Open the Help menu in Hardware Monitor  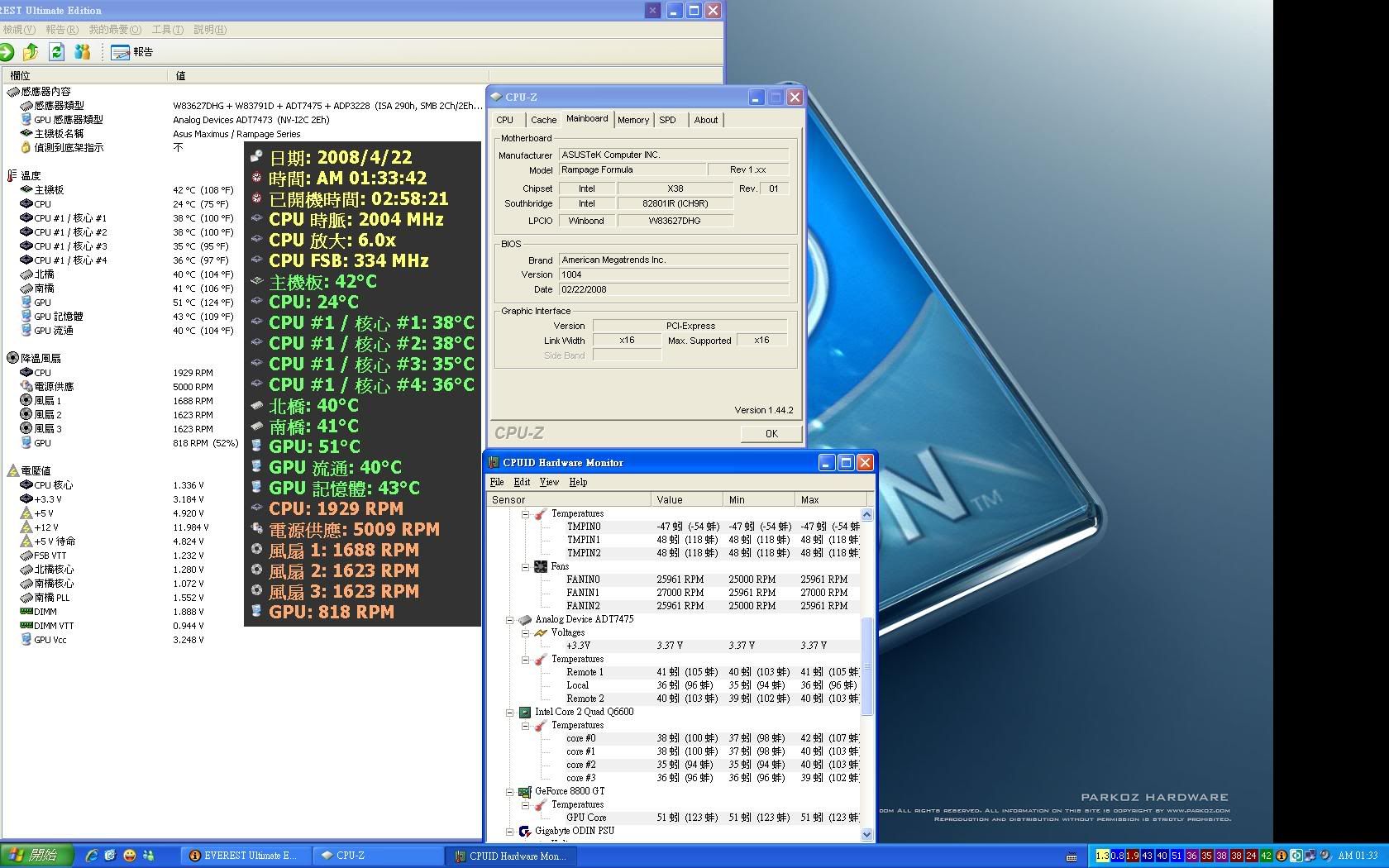(x=578, y=482)
